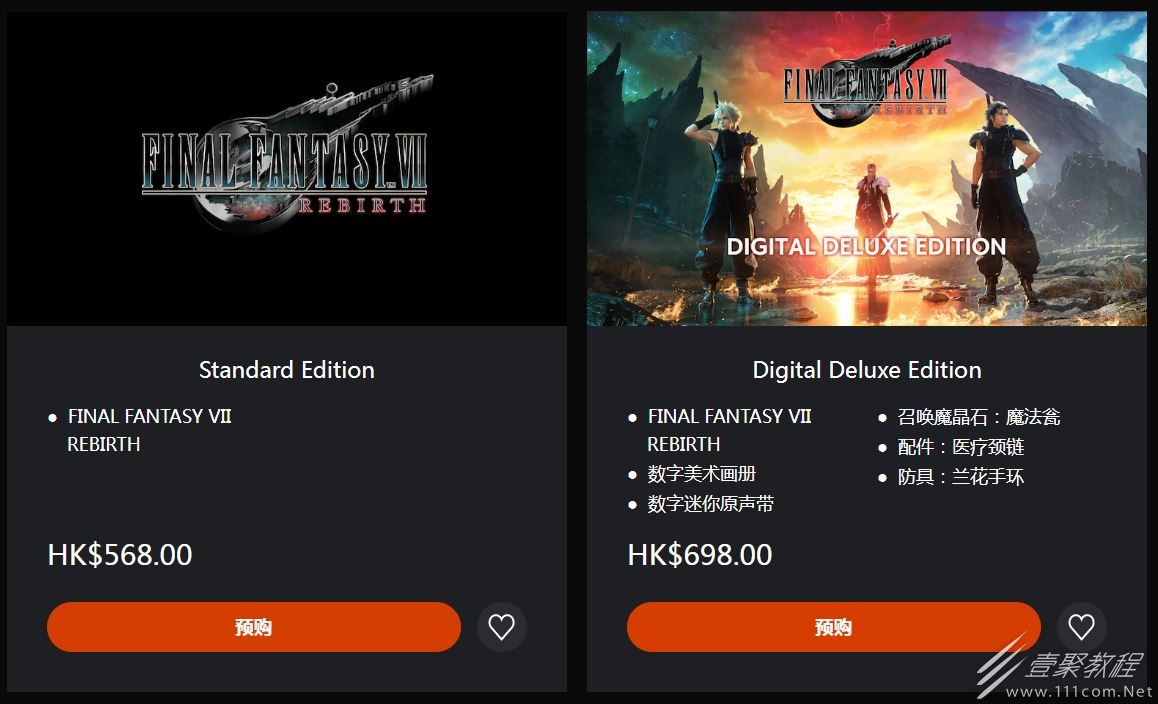The image size is (1158, 704).
Task: Open the Standard Edition logo thumbnail
Action: [x=287, y=168]
